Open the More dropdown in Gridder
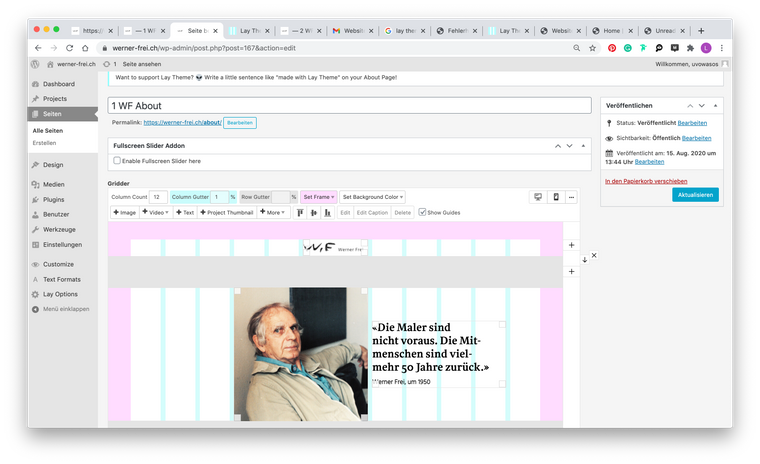Image resolution: width=760 pixels, height=464 pixels. (x=272, y=212)
